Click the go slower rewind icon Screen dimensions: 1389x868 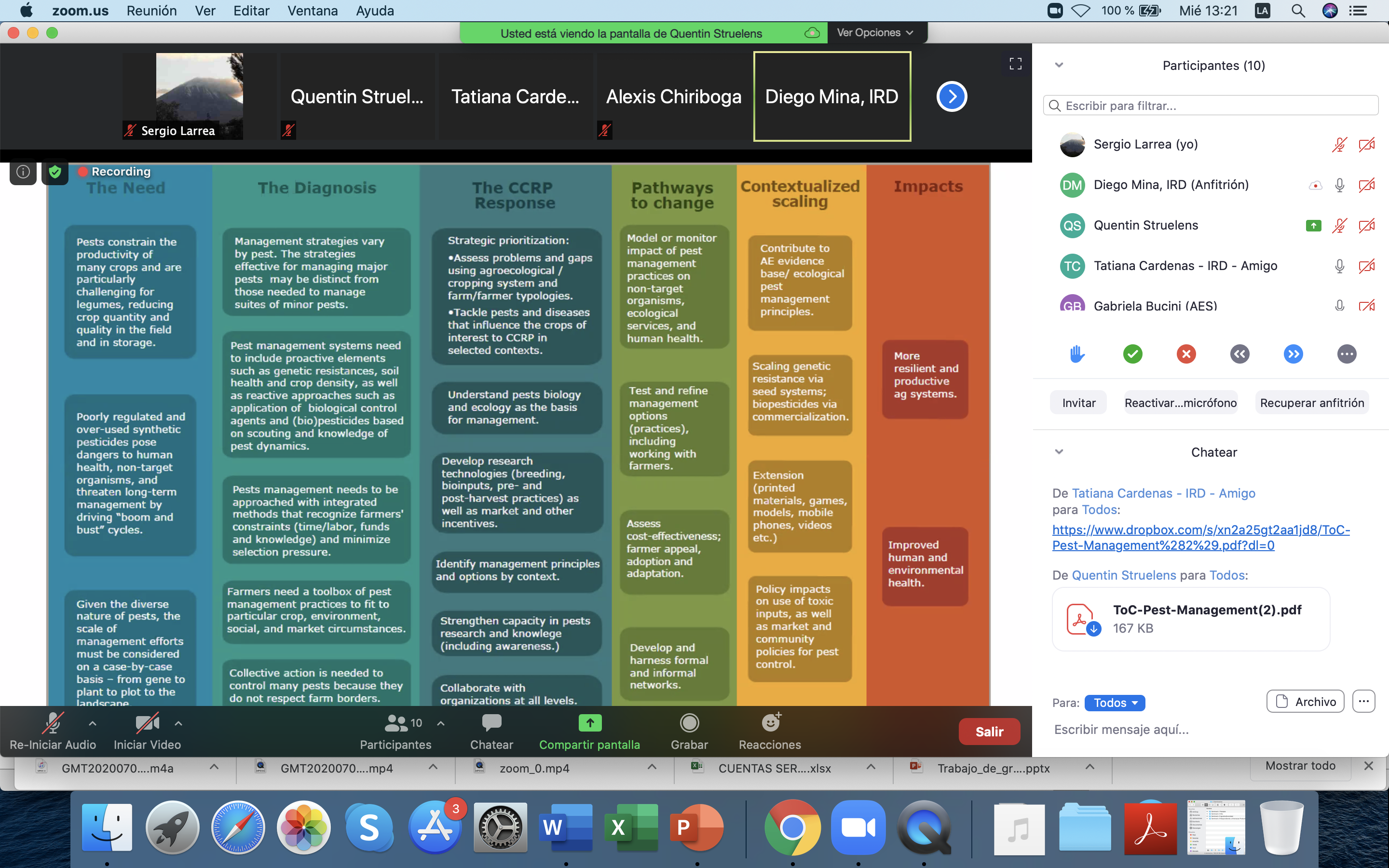[1239, 353]
